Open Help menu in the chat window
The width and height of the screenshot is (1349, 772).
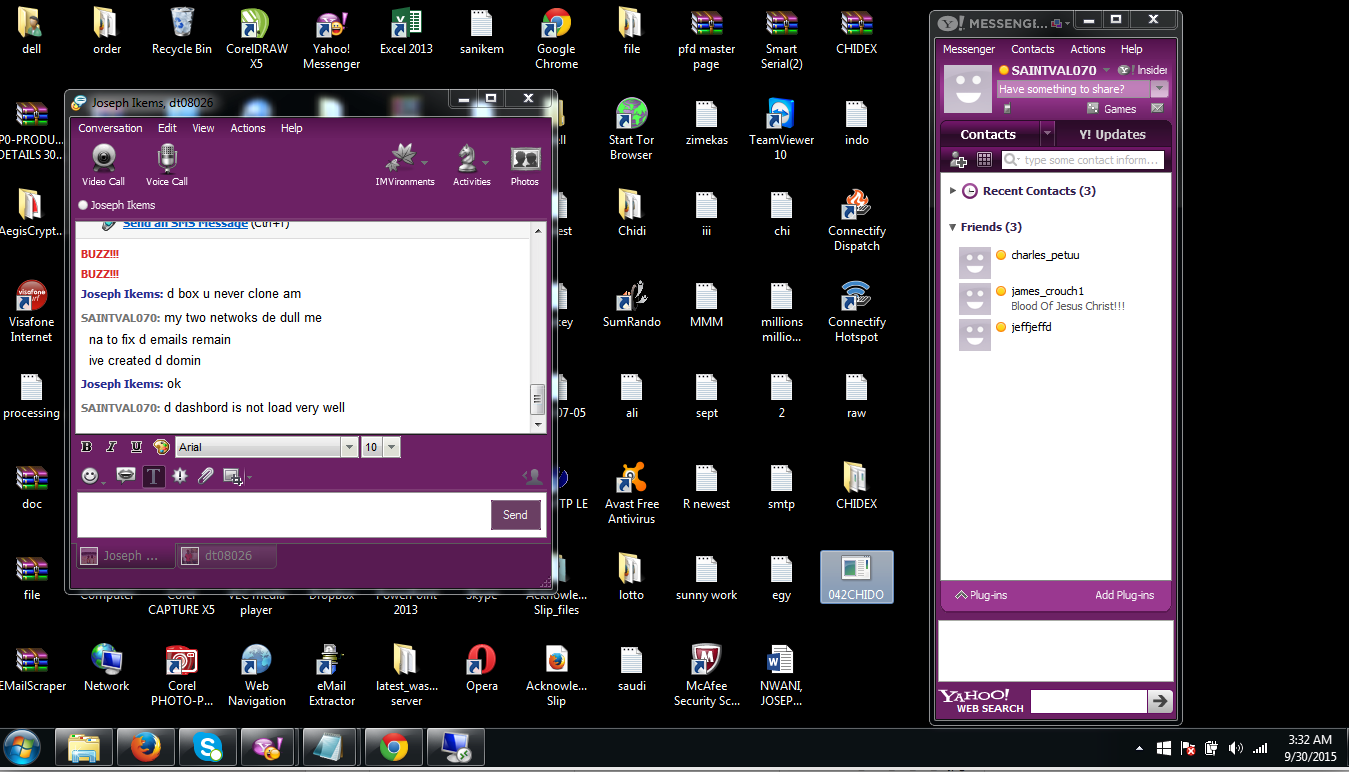coord(291,128)
